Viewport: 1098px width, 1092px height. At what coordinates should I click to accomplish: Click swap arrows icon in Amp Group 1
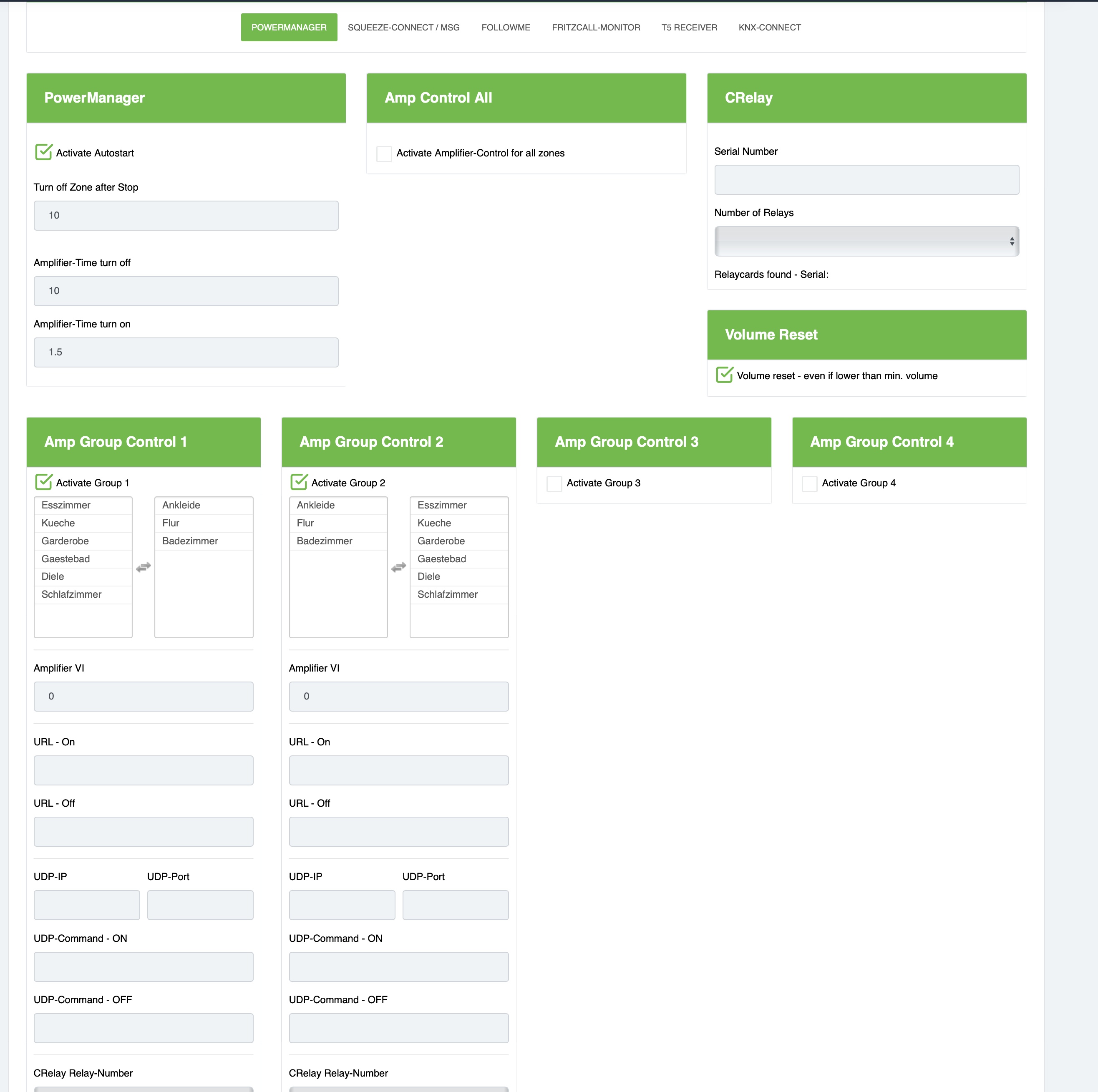(143, 567)
